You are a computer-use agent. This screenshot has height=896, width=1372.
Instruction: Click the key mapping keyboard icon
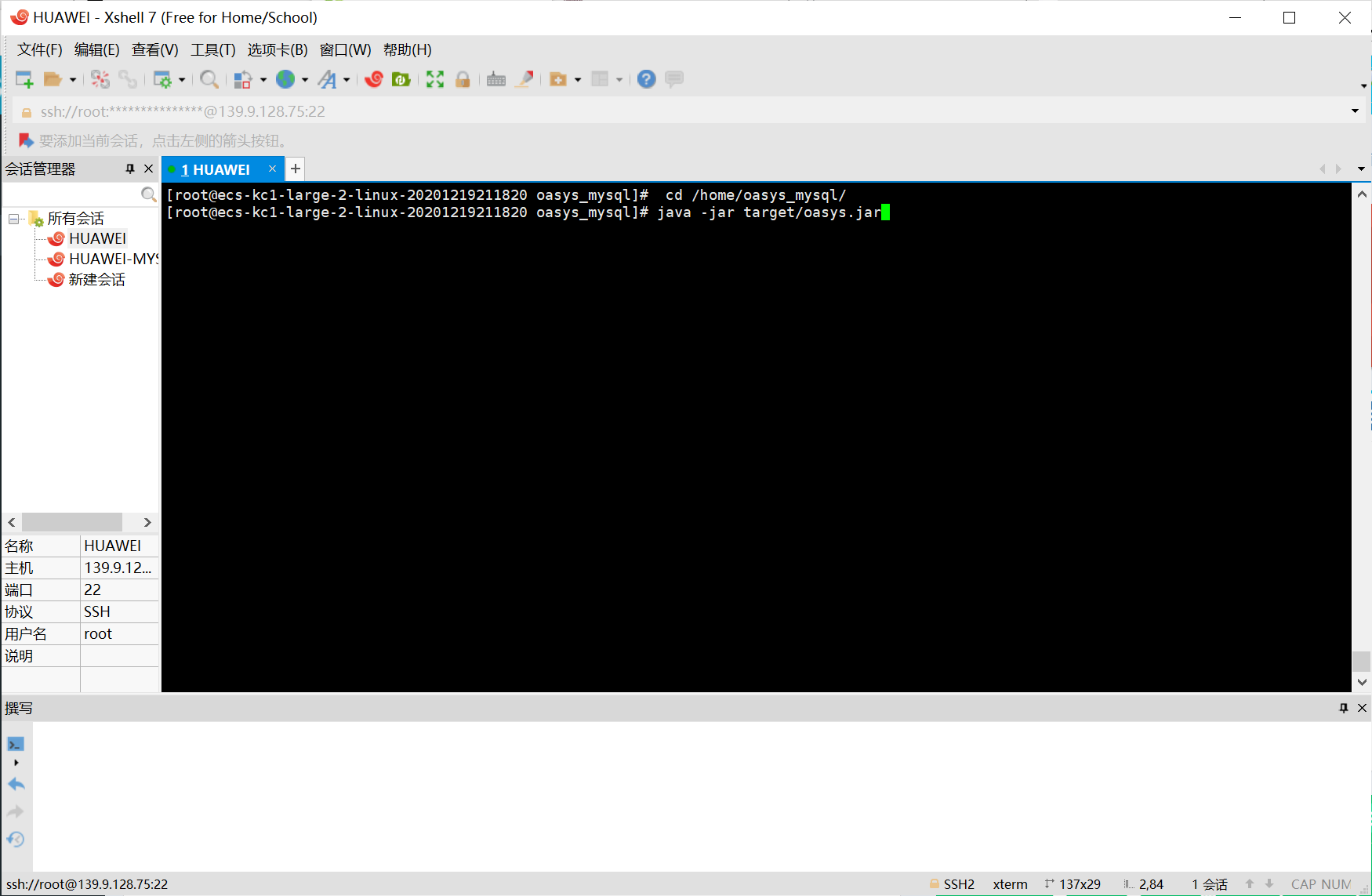click(x=496, y=79)
